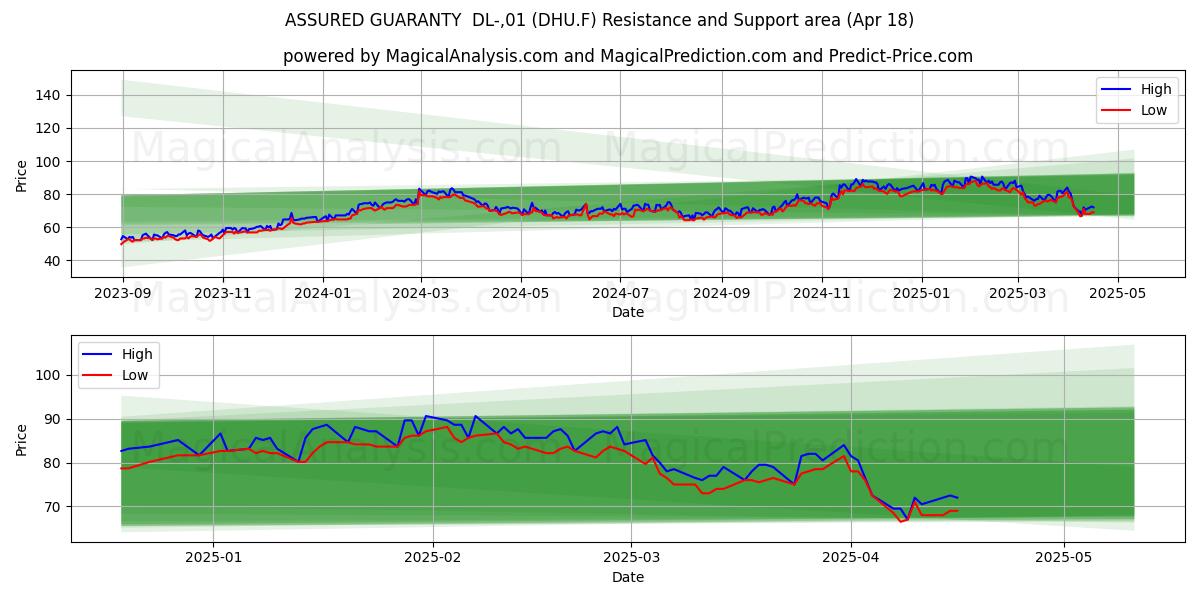This screenshot has height=600, width=1200.
Task: Click the '2025-03' tick label on top chart
Action: coord(1017,294)
